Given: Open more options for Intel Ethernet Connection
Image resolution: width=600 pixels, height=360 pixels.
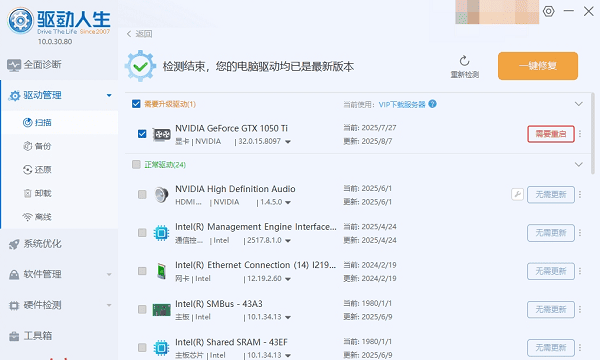Looking at the screenshot, I should (x=580, y=271).
